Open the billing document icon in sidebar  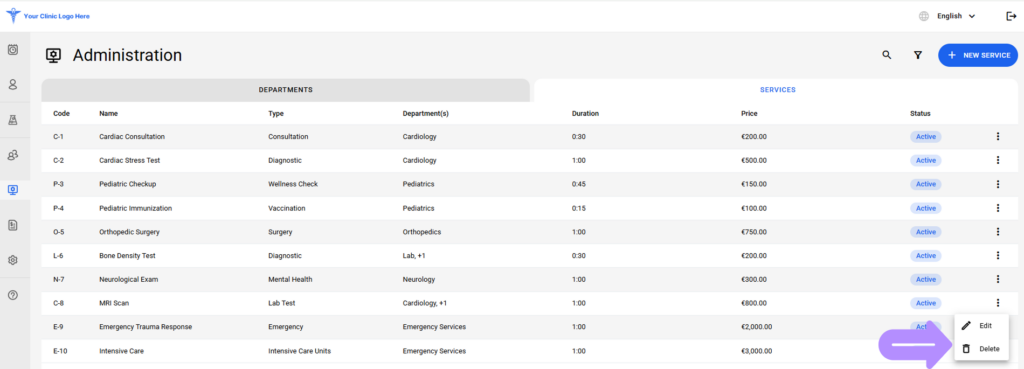point(12,225)
